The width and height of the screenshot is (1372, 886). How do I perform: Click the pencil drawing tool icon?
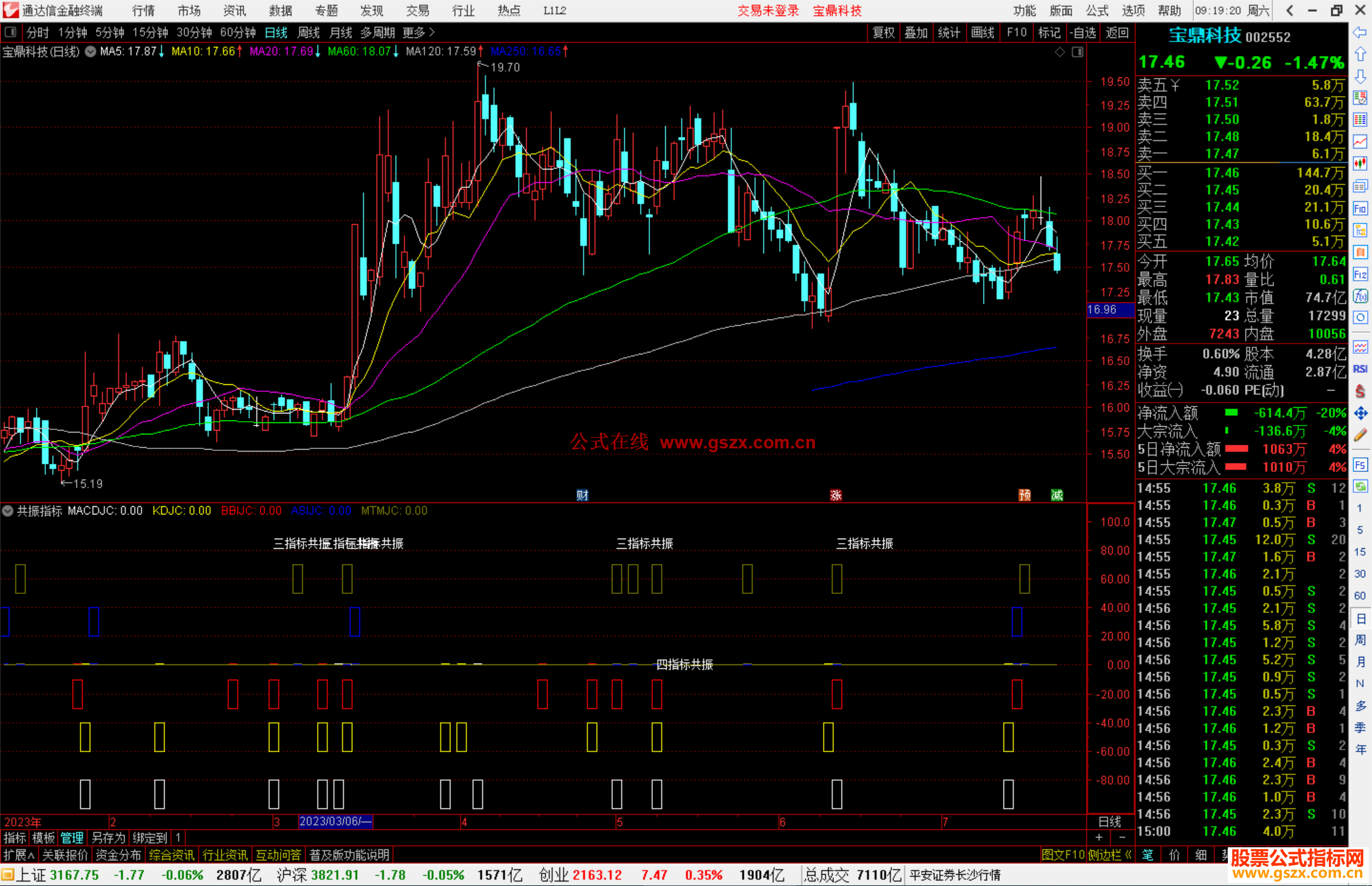[1360, 435]
